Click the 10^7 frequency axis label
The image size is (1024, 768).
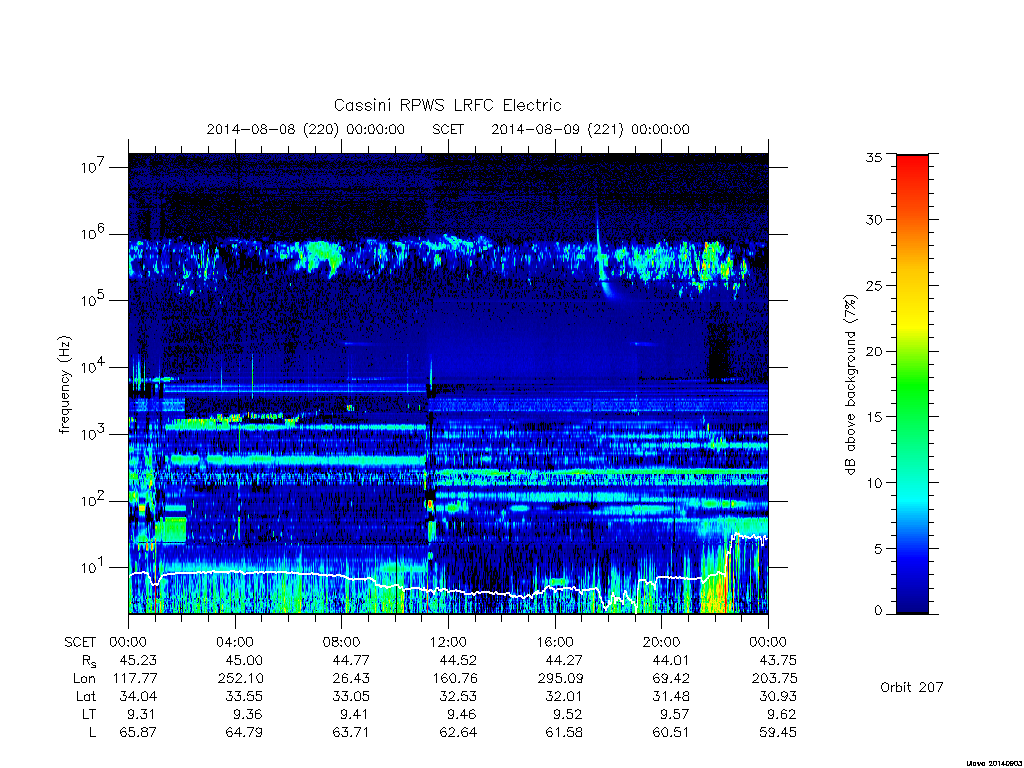(x=93, y=166)
